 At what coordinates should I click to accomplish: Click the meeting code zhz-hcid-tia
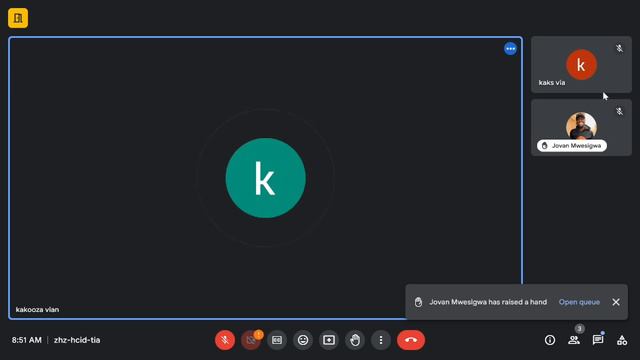point(77,340)
